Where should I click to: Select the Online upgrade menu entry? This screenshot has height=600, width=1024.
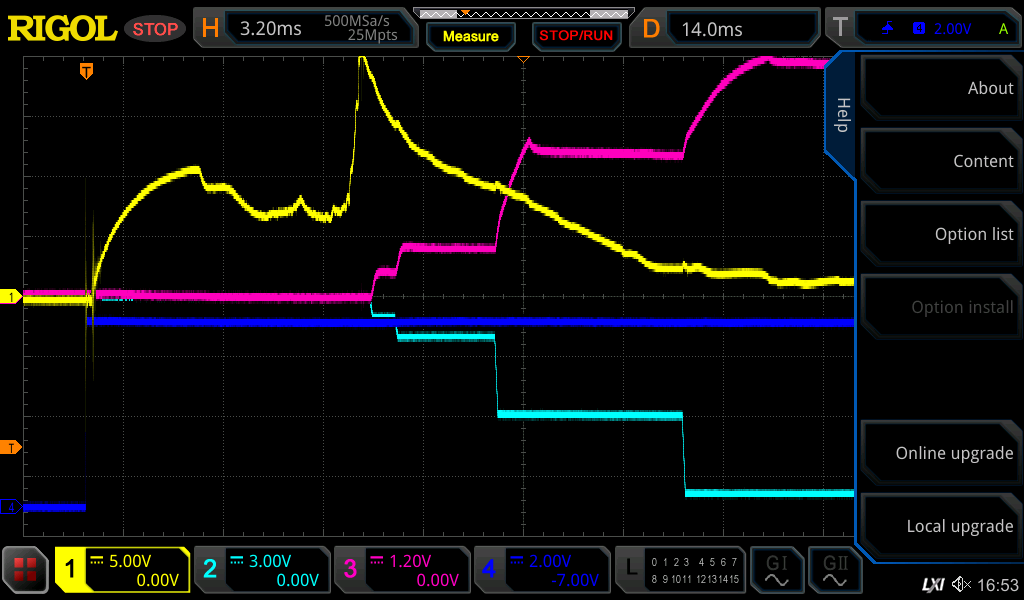click(x=940, y=453)
